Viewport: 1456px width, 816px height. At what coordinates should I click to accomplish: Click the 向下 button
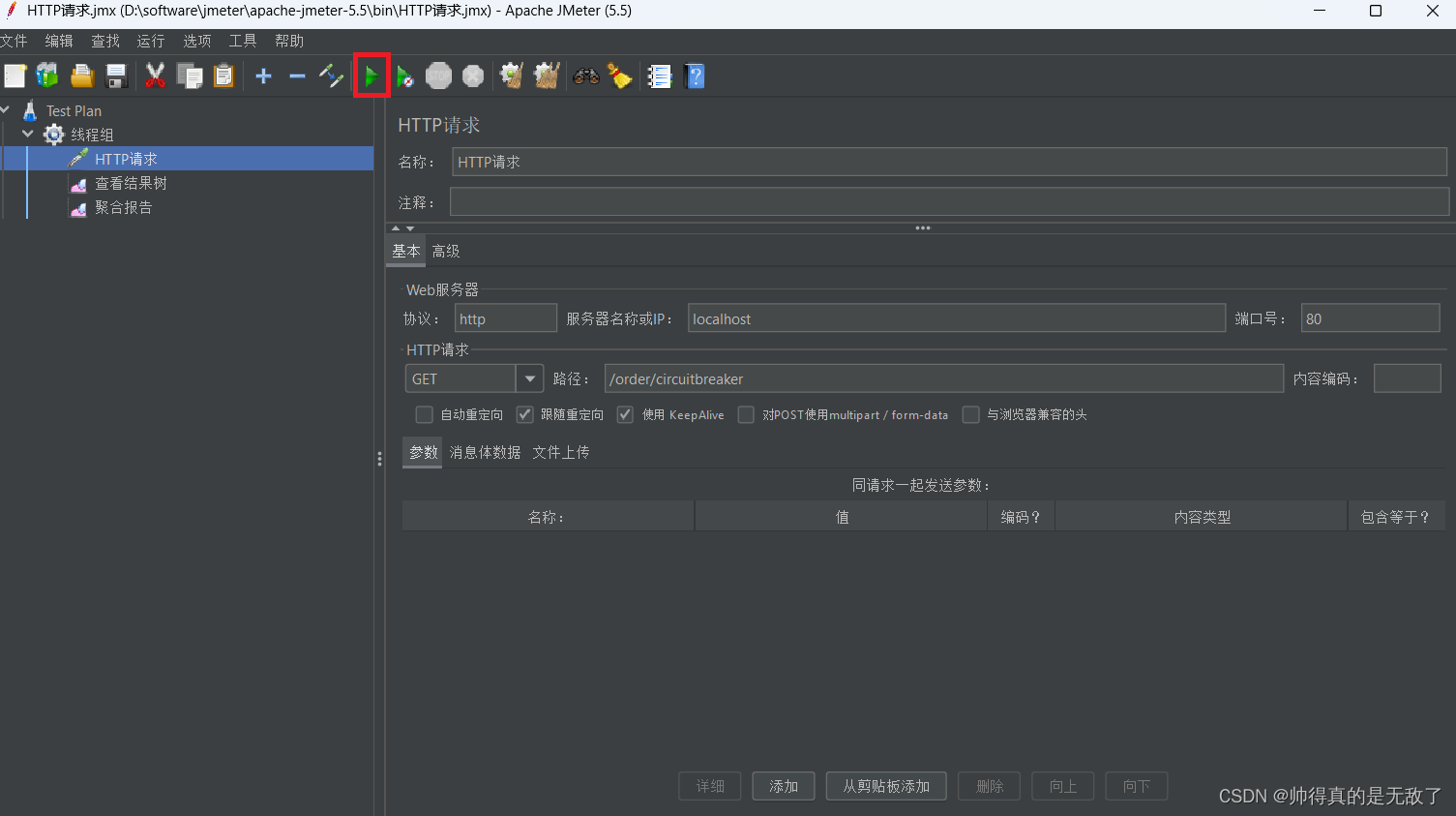(x=1137, y=786)
